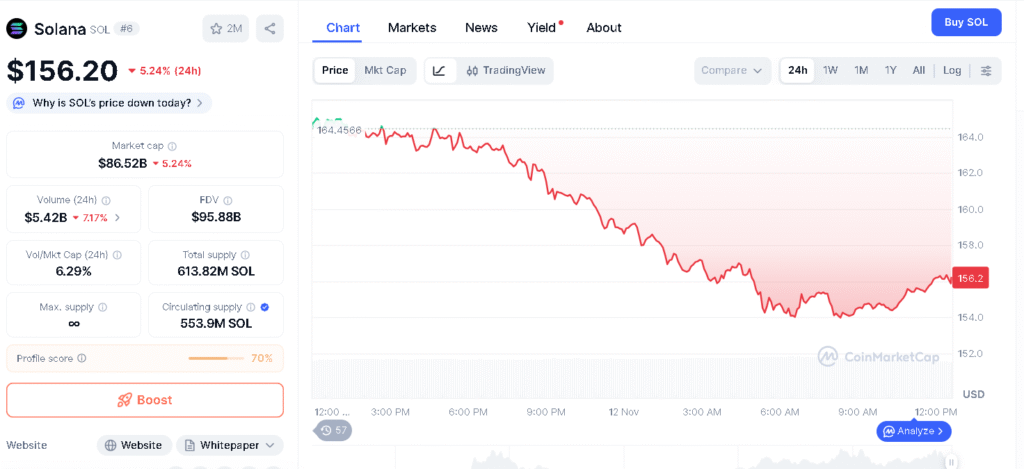Switch to the News tab
The width and height of the screenshot is (1024, 469).
pos(481,28)
